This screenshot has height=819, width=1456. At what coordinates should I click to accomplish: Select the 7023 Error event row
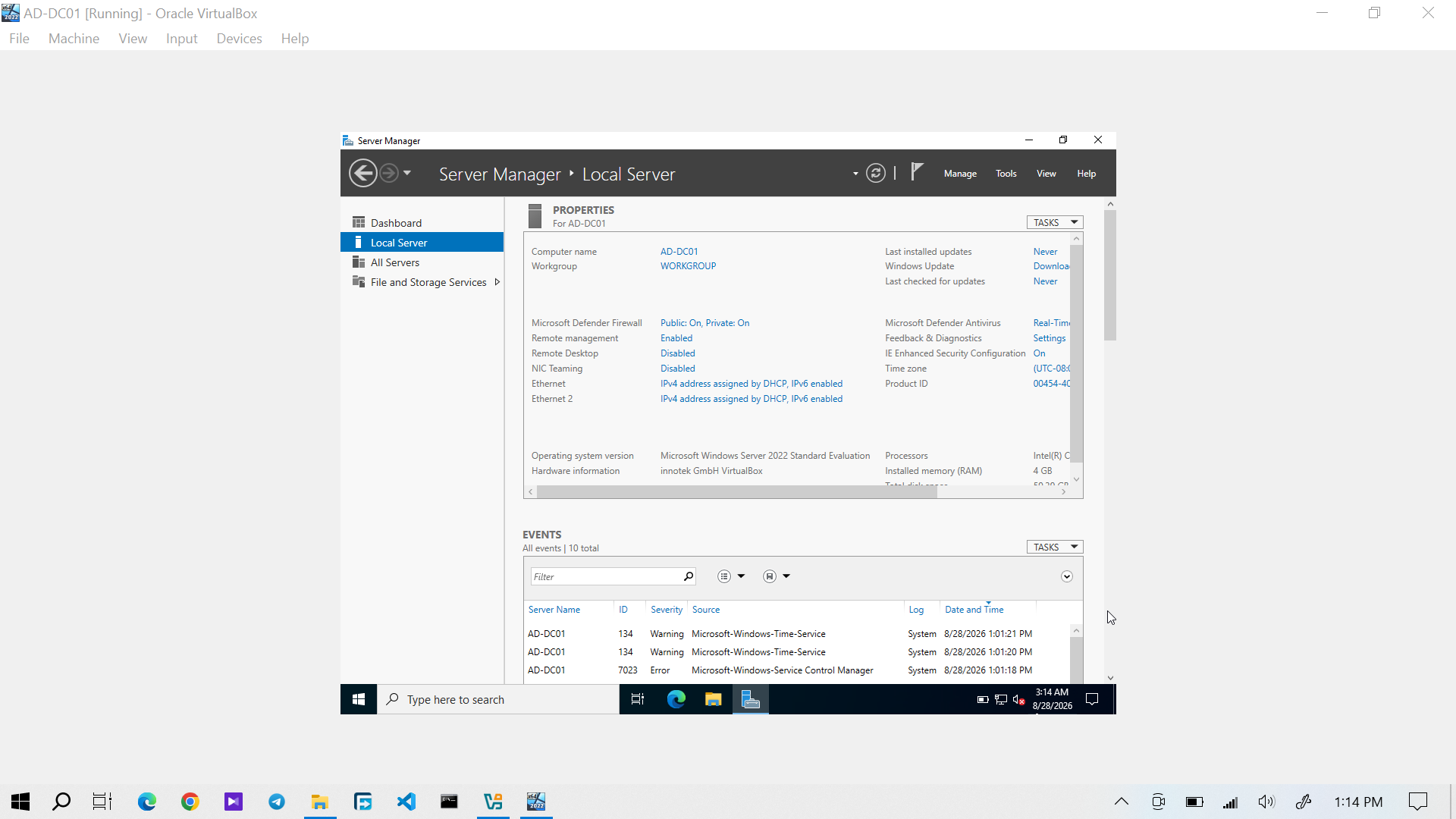[796, 670]
